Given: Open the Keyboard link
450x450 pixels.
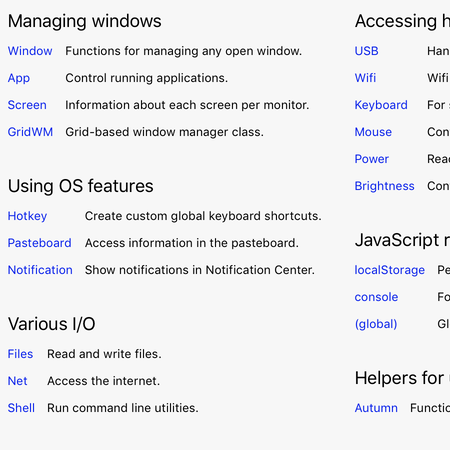Looking at the screenshot, I should click(x=381, y=105).
